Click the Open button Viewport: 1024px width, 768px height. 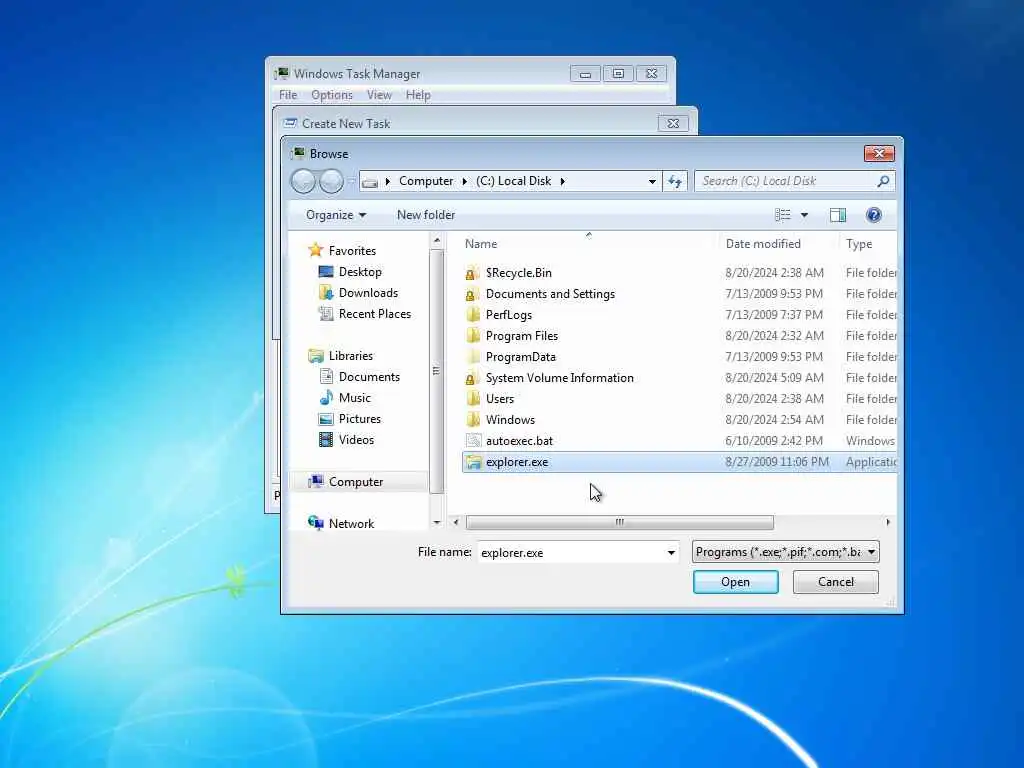click(x=735, y=582)
